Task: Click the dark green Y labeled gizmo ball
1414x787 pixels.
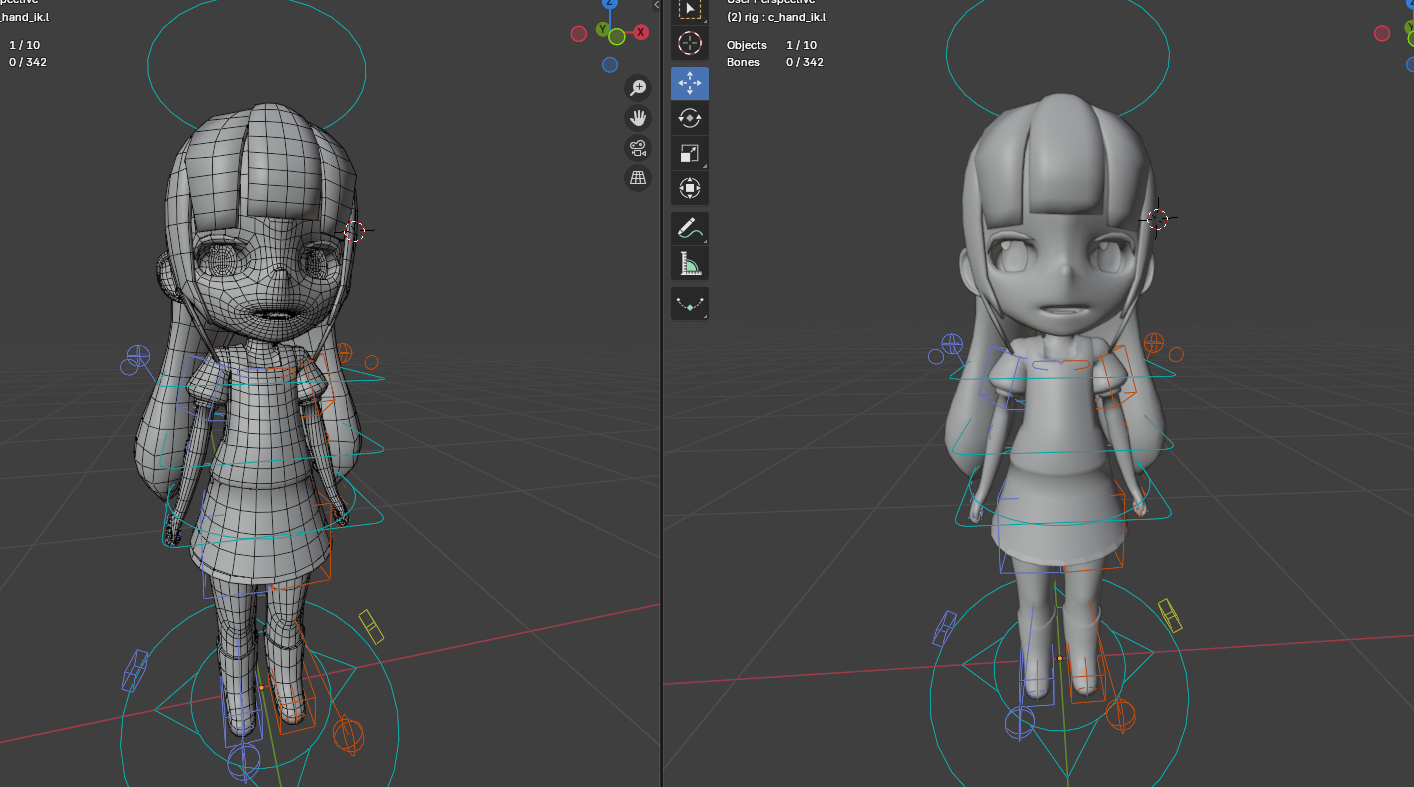Action: (603, 29)
